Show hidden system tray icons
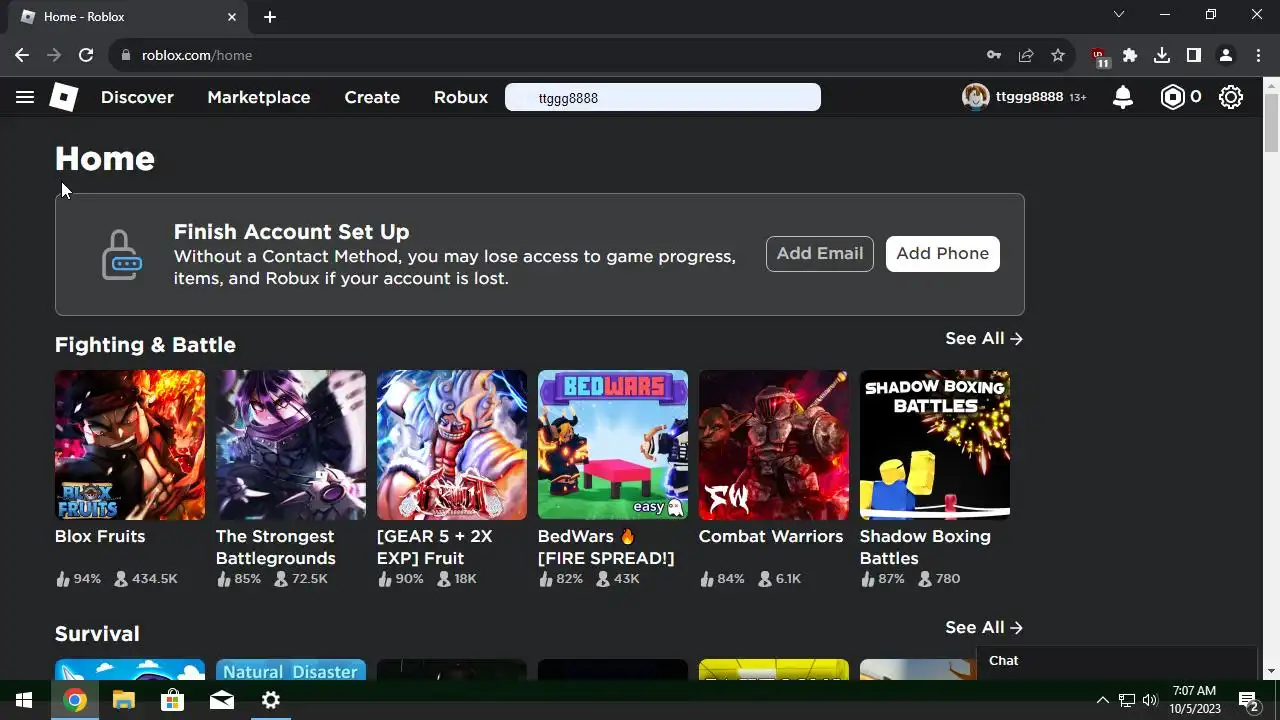This screenshot has height=720, width=1280. [x=1103, y=700]
